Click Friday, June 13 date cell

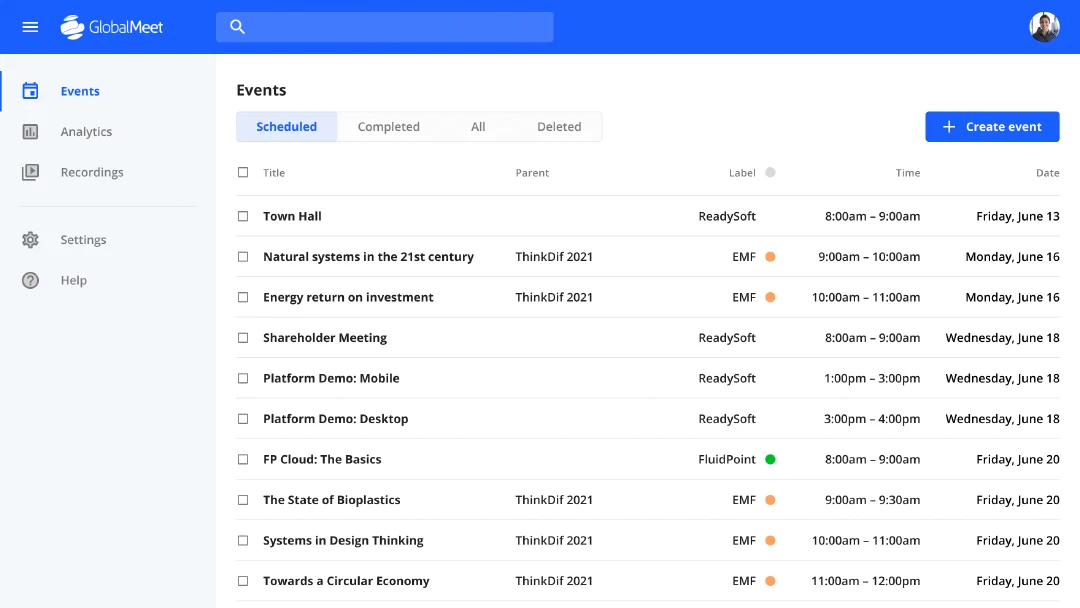coord(1018,216)
